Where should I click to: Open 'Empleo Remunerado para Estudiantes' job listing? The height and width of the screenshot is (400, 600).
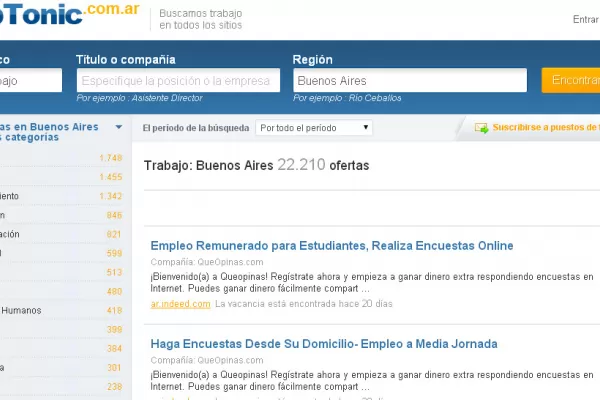332,245
